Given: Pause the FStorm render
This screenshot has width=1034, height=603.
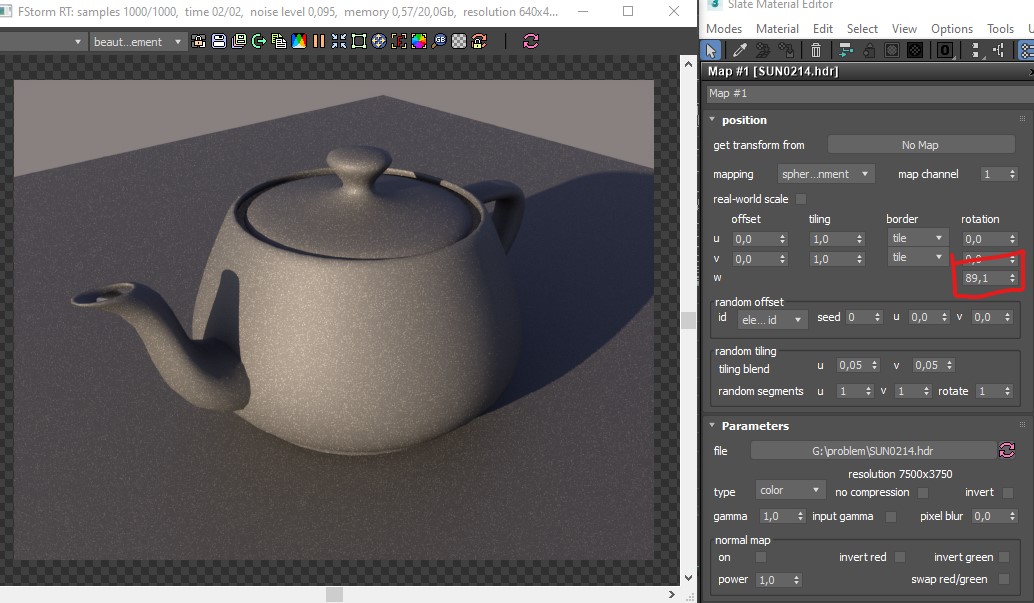Looking at the screenshot, I should tap(319, 42).
